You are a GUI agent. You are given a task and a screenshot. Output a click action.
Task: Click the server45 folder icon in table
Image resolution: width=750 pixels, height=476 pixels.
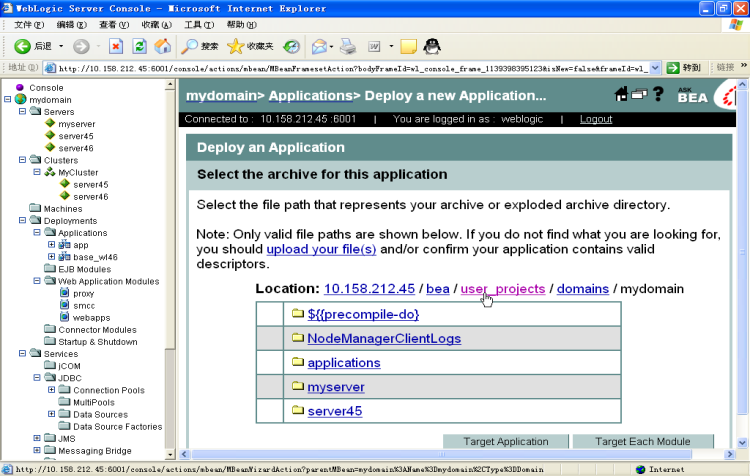(298, 410)
